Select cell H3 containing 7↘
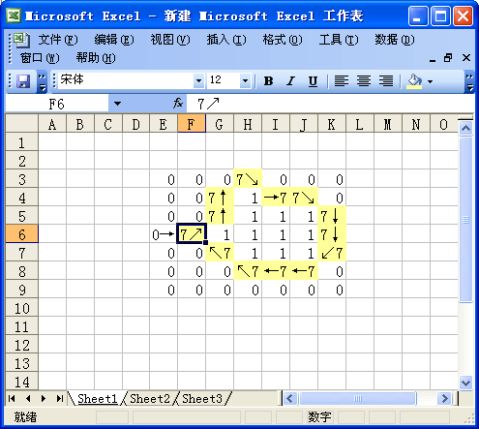 (x=248, y=179)
